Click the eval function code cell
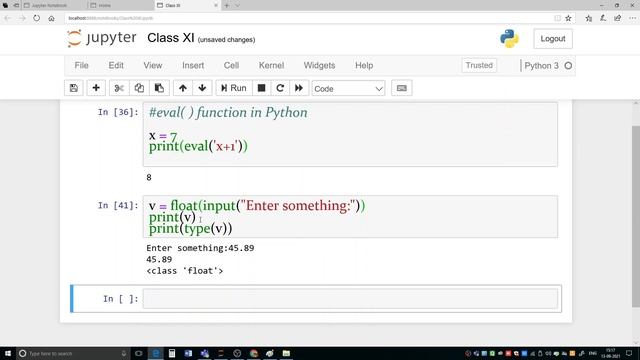 (x=350, y=134)
